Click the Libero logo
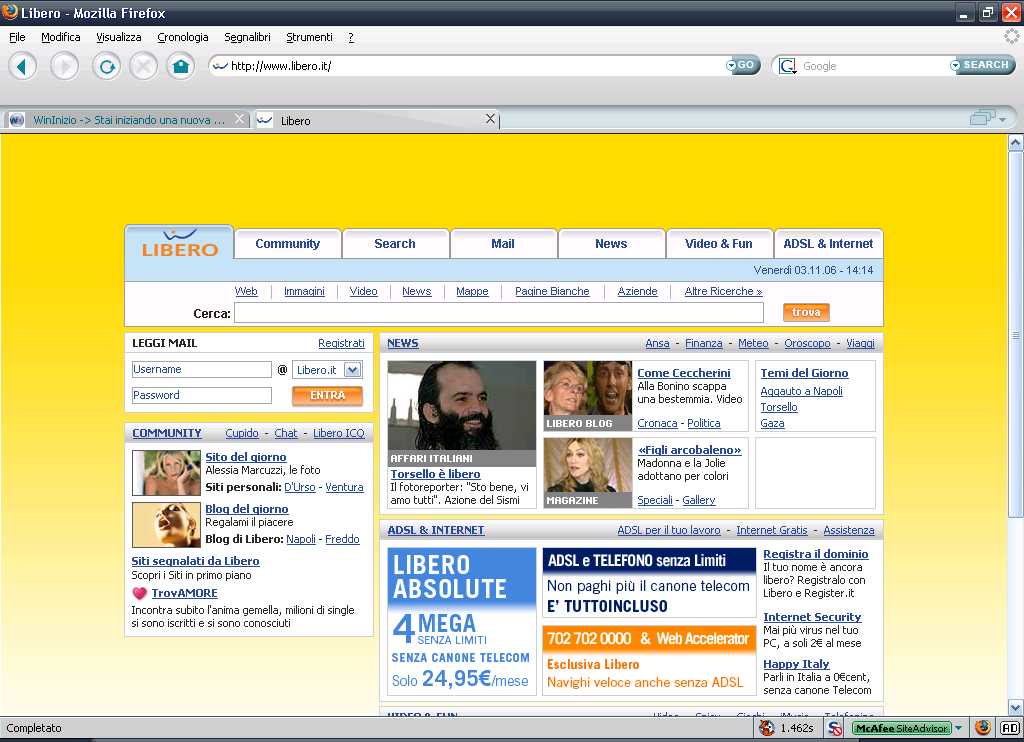 (x=180, y=243)
